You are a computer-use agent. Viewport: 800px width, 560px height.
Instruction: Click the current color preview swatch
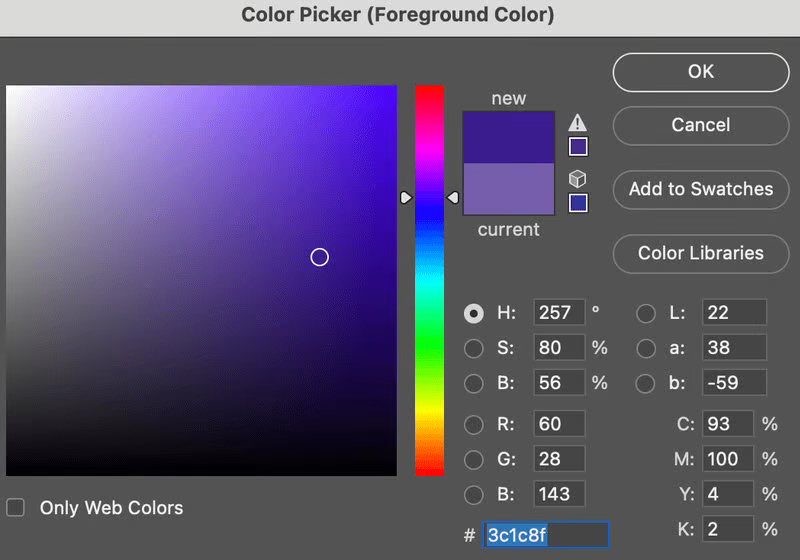[508, 189]
